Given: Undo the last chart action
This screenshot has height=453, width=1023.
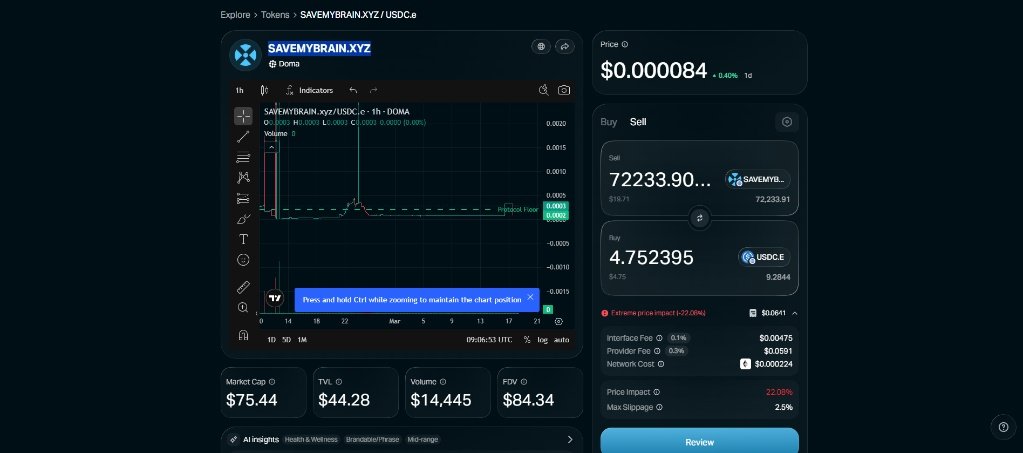Looking at the screenshot, I should [x=353, y=90].
